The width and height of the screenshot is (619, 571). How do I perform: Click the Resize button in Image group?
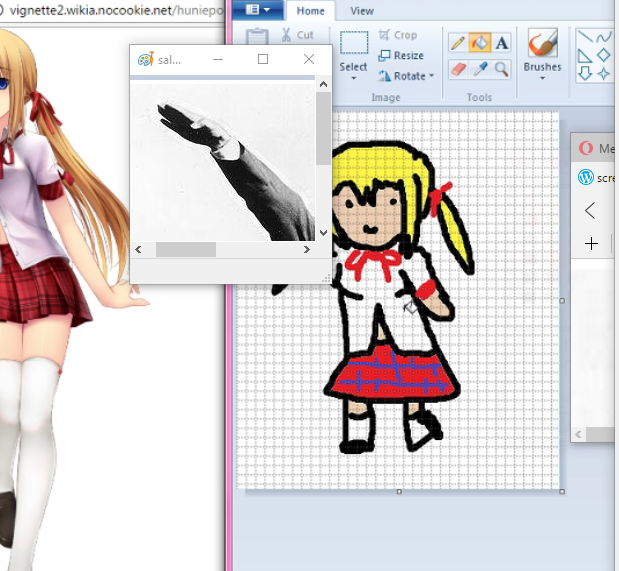(x=401, y=55)
